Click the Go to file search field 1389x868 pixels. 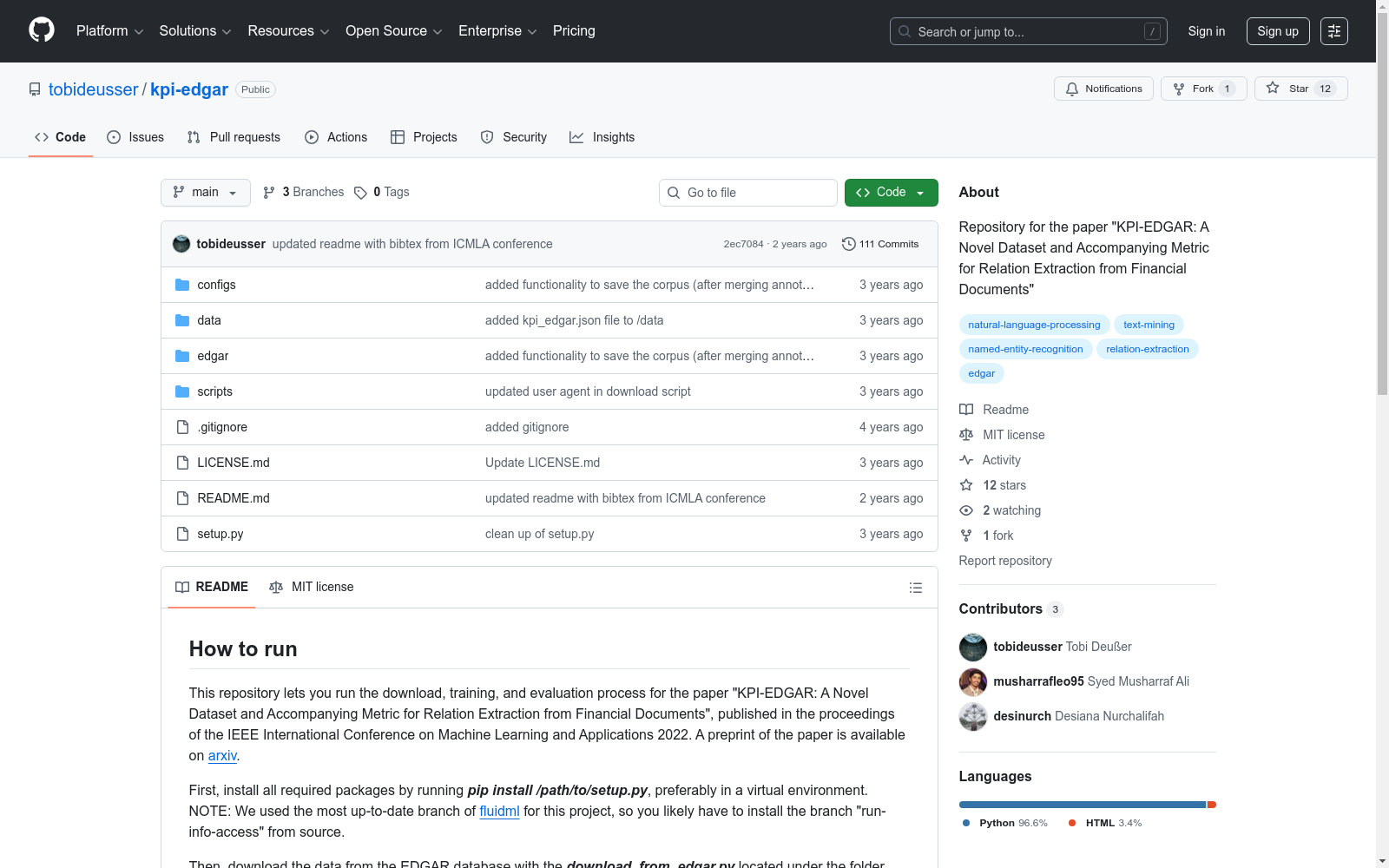[x=748, y=193]
